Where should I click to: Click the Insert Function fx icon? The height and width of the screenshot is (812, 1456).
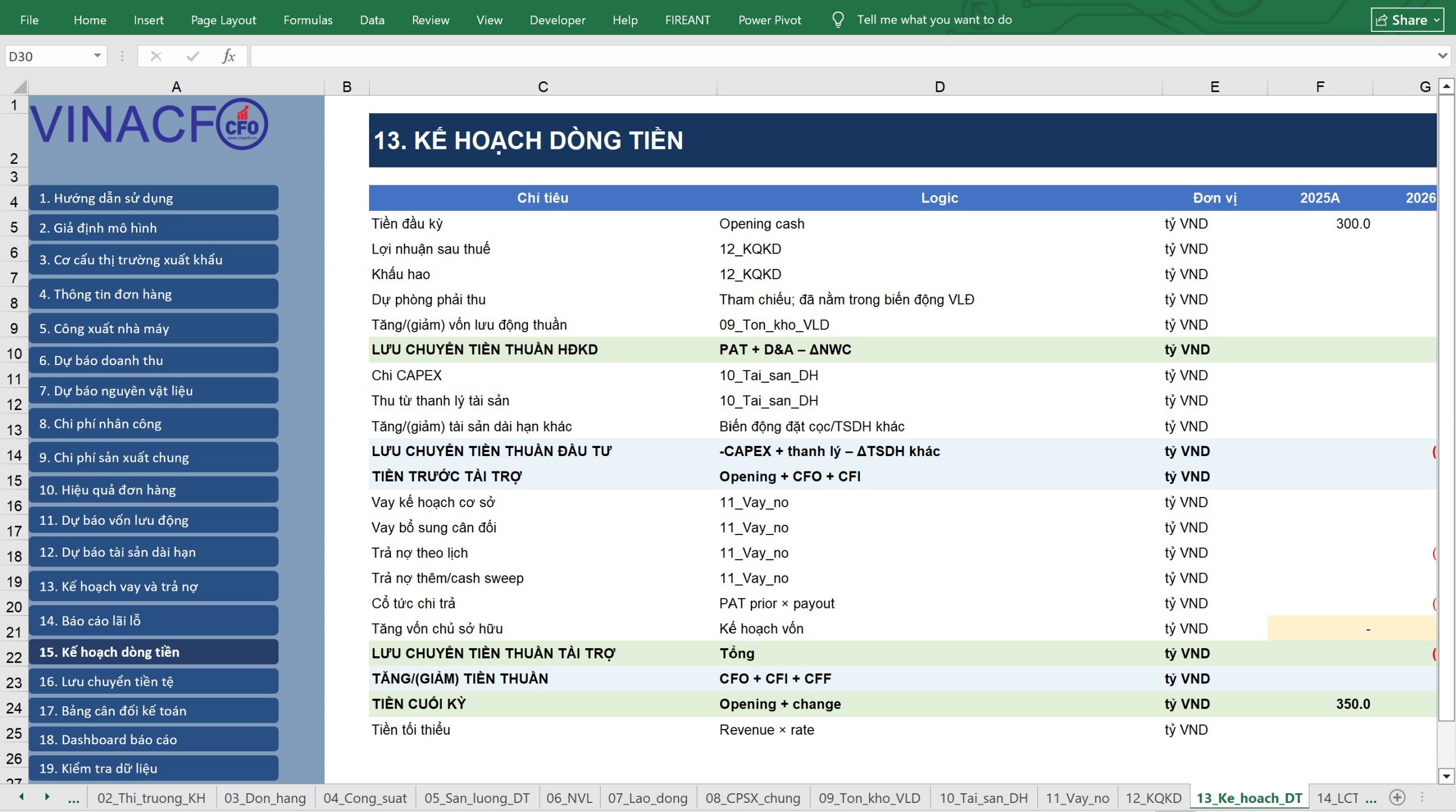[x=229, y=56]
